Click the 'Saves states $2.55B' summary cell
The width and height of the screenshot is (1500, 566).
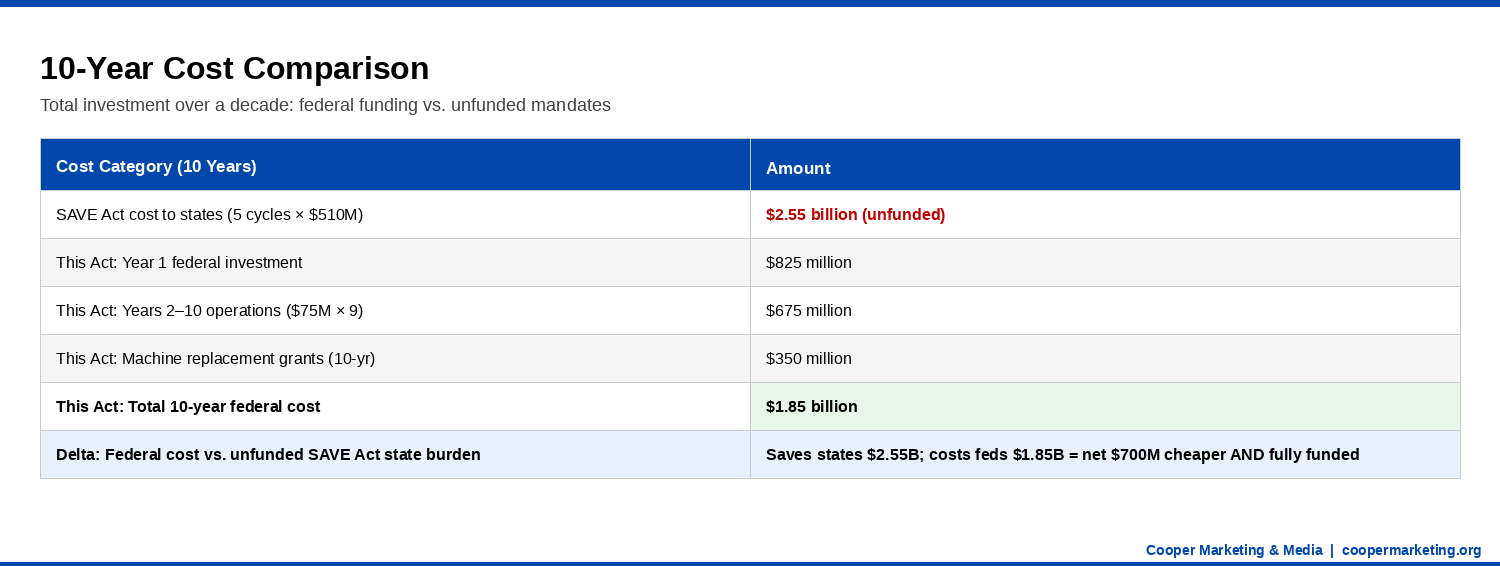pos(1105,454)
